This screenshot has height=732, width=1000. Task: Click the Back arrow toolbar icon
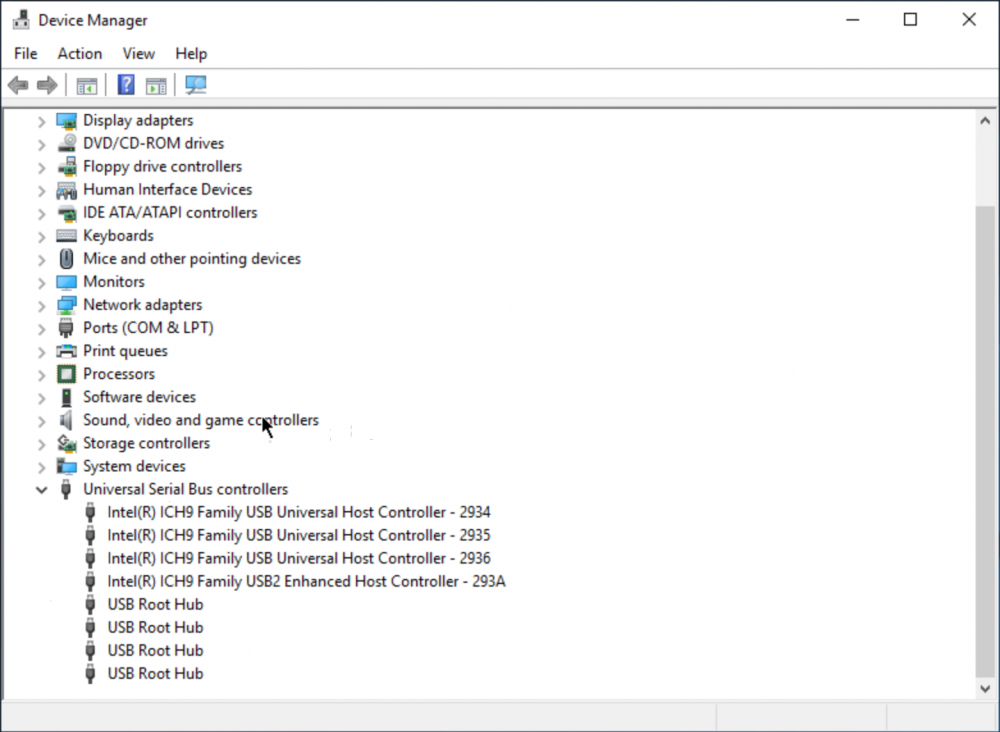coord(18,85)
